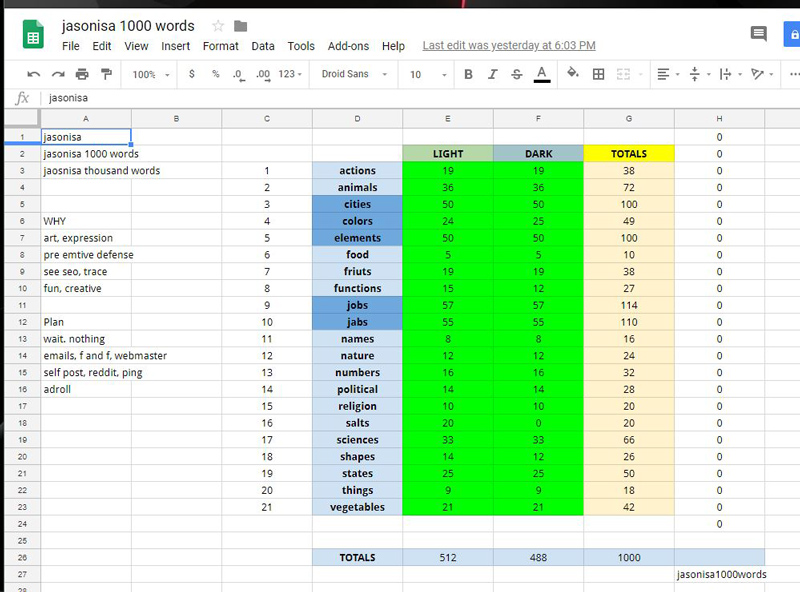
Task: Toggle Bold formatting
Action: tap(468, 75)
